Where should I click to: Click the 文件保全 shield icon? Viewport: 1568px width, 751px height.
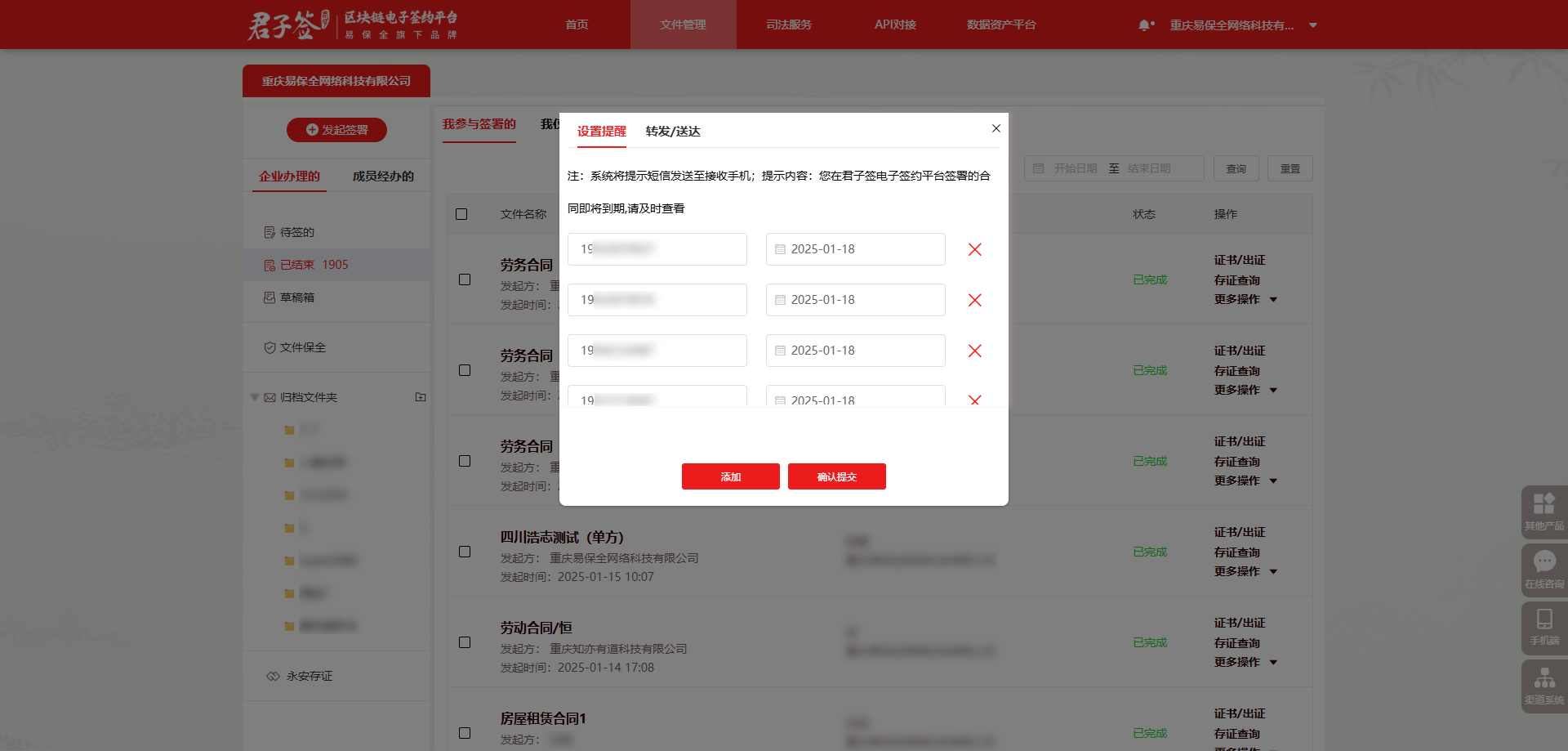pos(269,347)
